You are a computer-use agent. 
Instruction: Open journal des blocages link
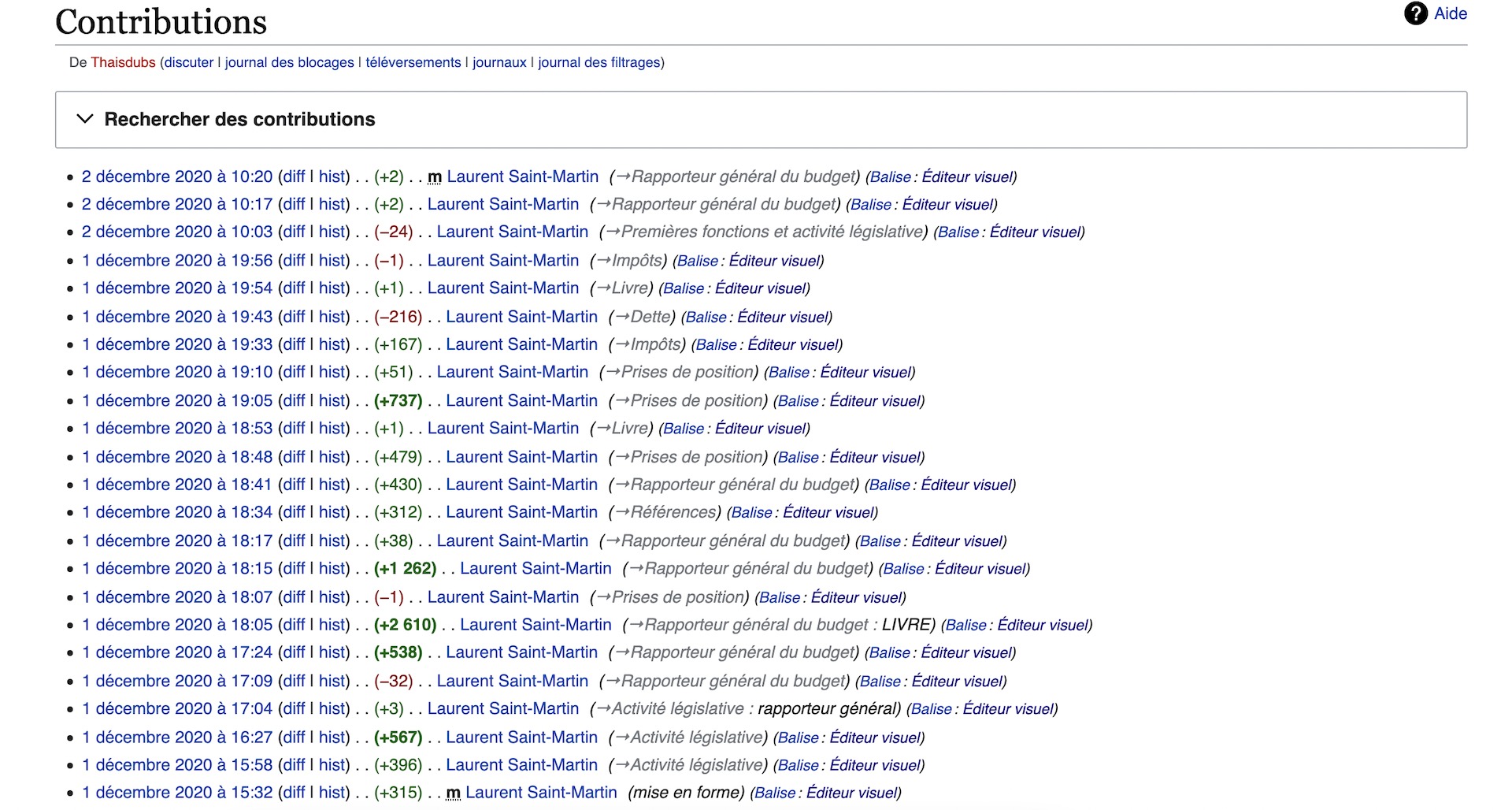coord(289,62)
